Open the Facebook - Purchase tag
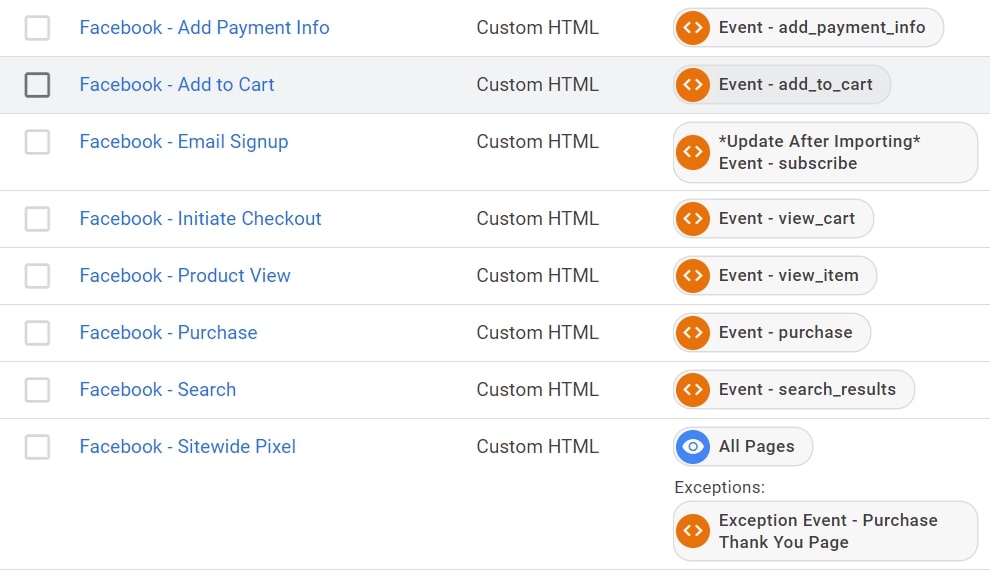The height and width of the screenshot is (572, 990). [169, 333]
